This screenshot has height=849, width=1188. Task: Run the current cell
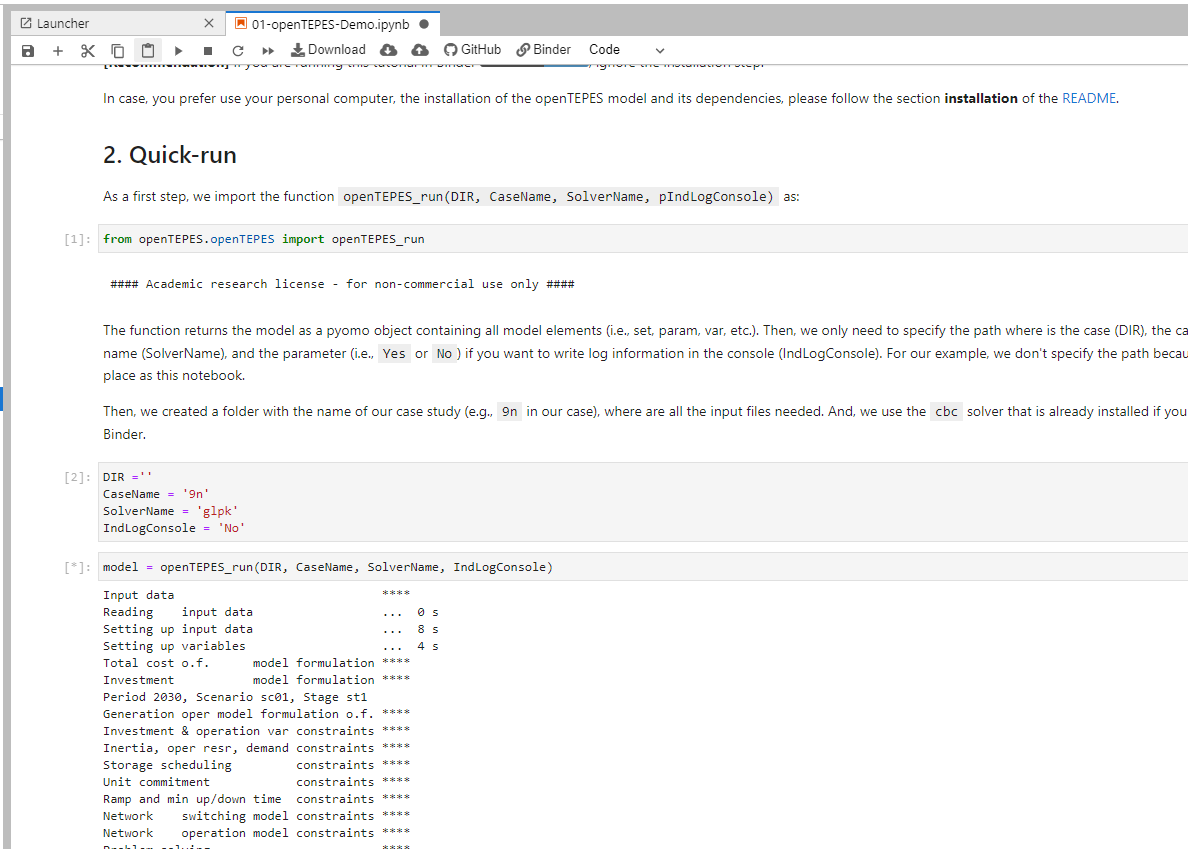click(x=178, y=50)
